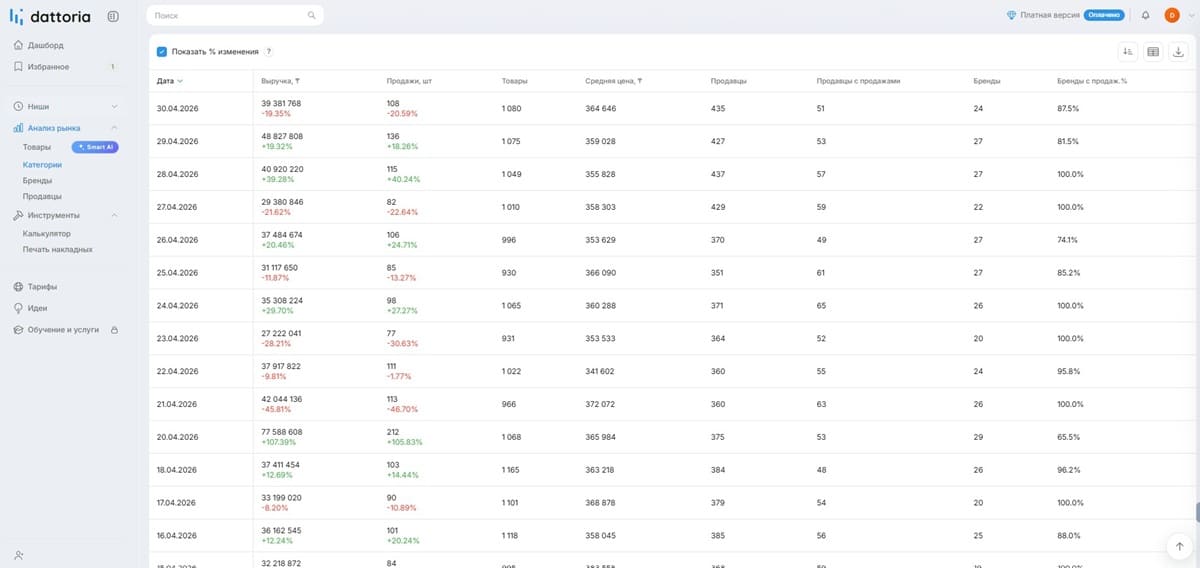This screenshot has height=568, width=1200.
Task: Download the table with the export icon
Action: point(1178,52)
